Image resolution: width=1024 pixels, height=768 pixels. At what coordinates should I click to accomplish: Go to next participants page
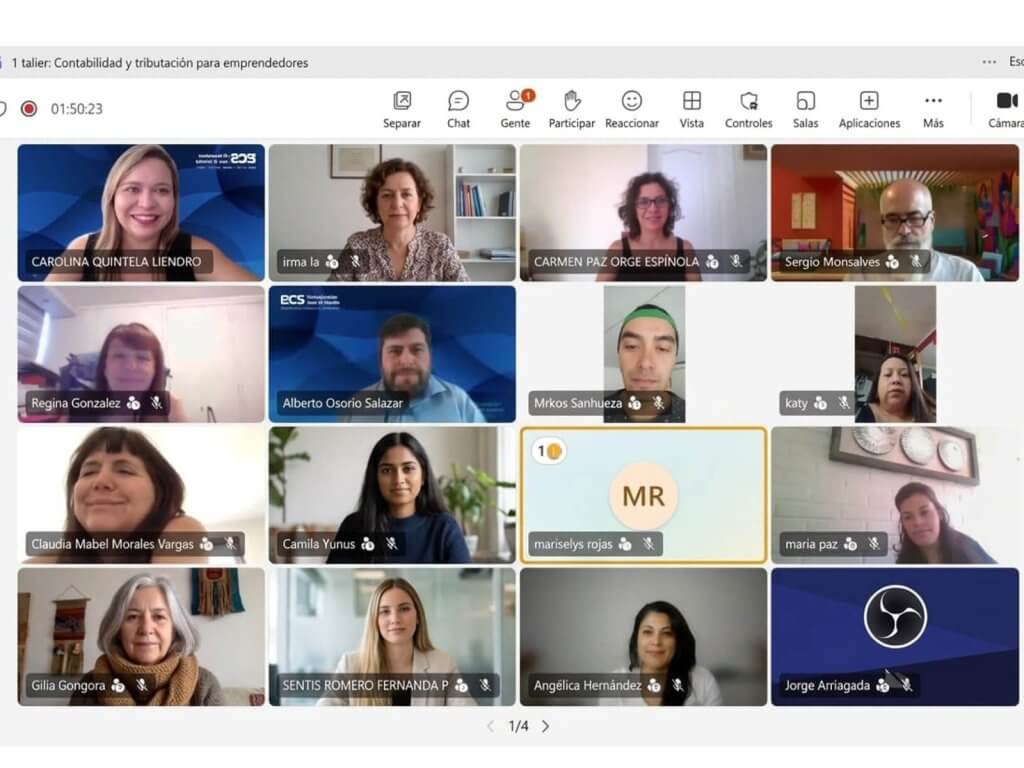pos(545,726)
